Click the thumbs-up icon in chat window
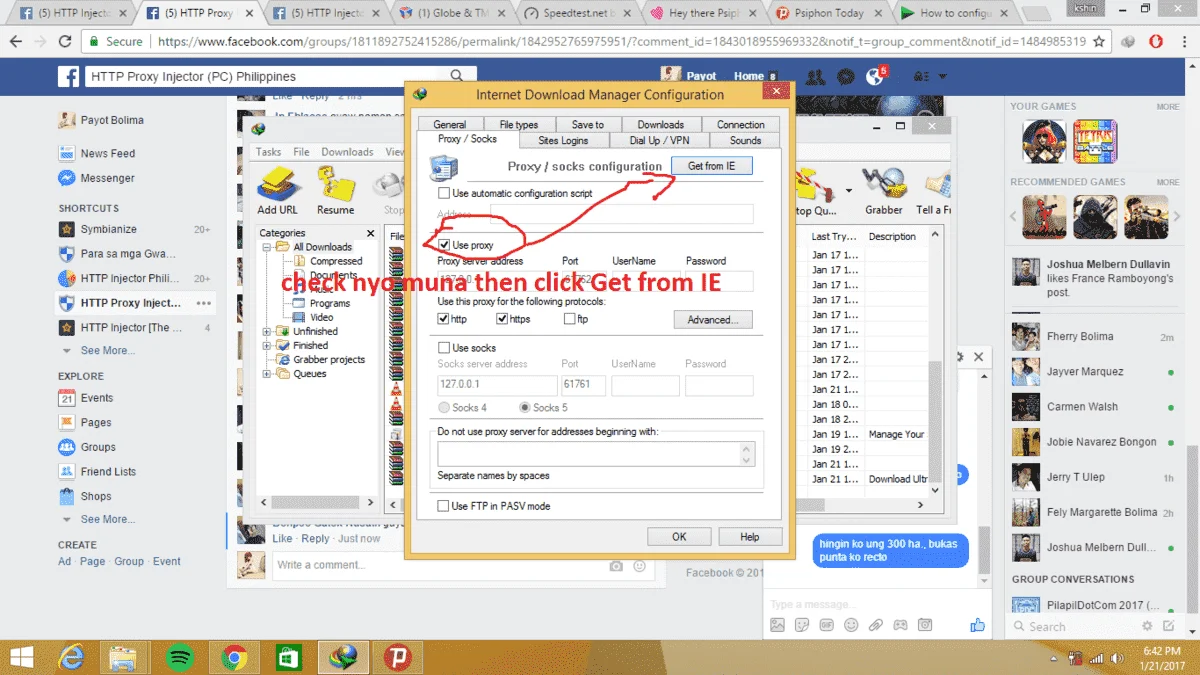 click(977, 625)
